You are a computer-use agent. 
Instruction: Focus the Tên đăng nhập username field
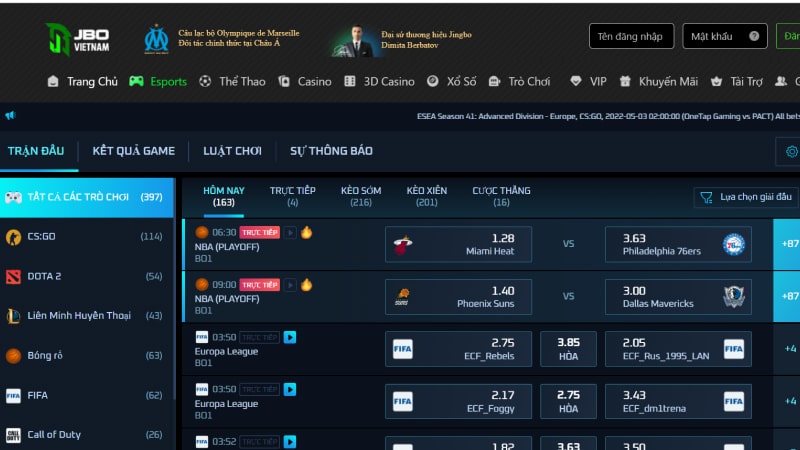coord(631,36)
